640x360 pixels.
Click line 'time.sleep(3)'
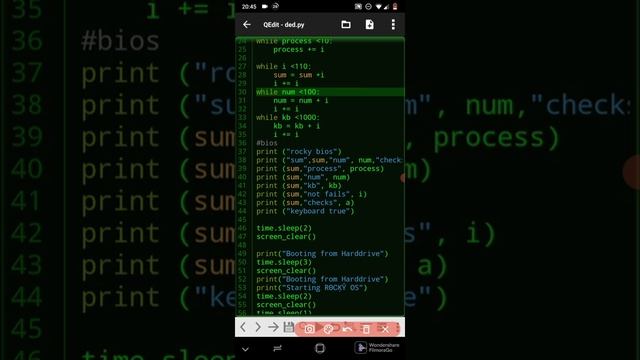click(284, 262)
